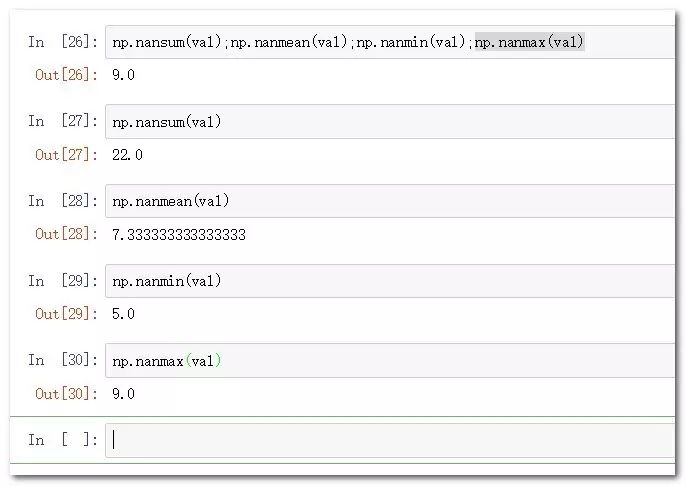
Task: Click Out[26] output value 9.0
Action: point(123,75)
